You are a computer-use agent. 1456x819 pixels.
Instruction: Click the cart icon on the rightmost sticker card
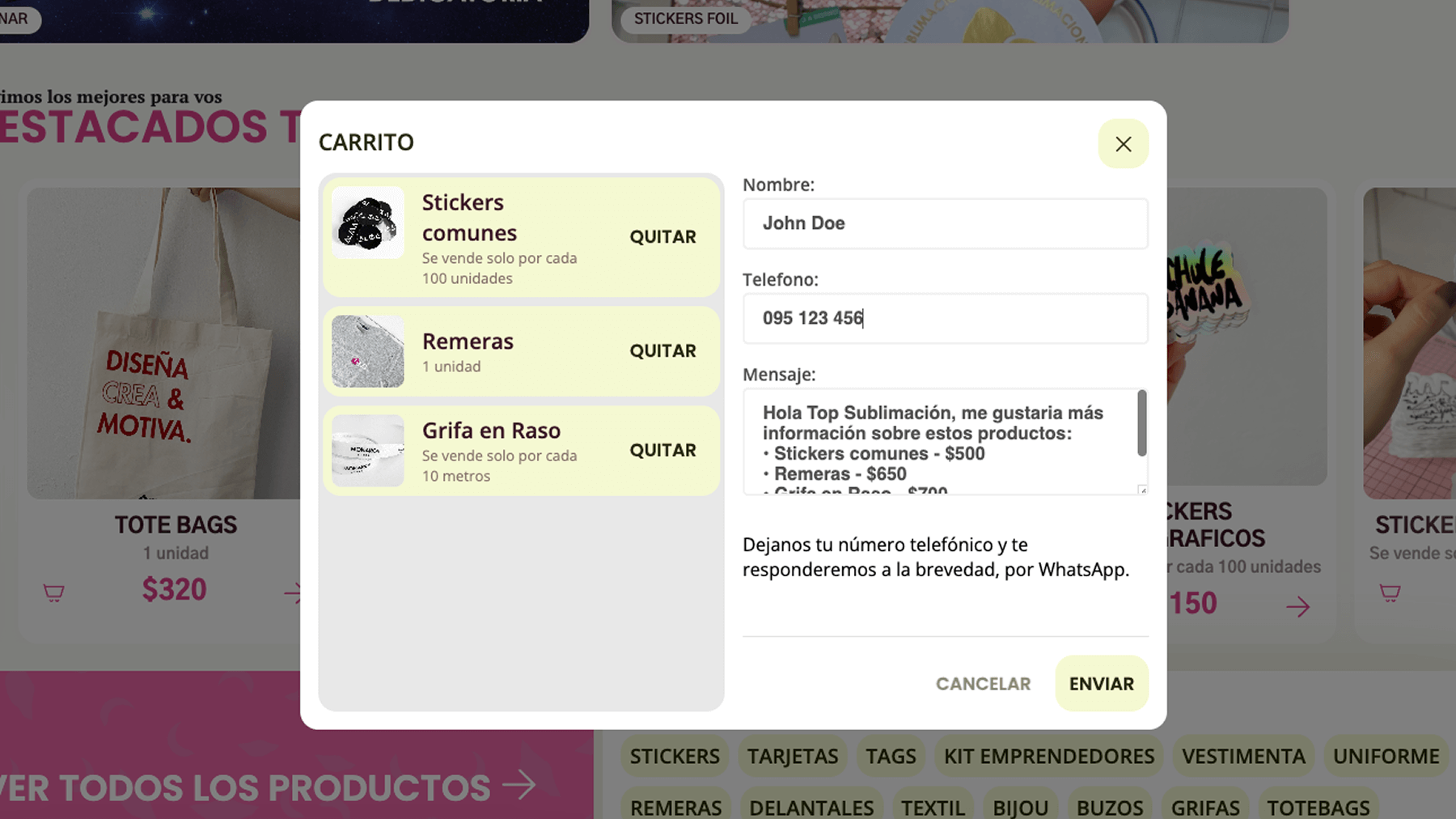click(x=1390, y=592)
